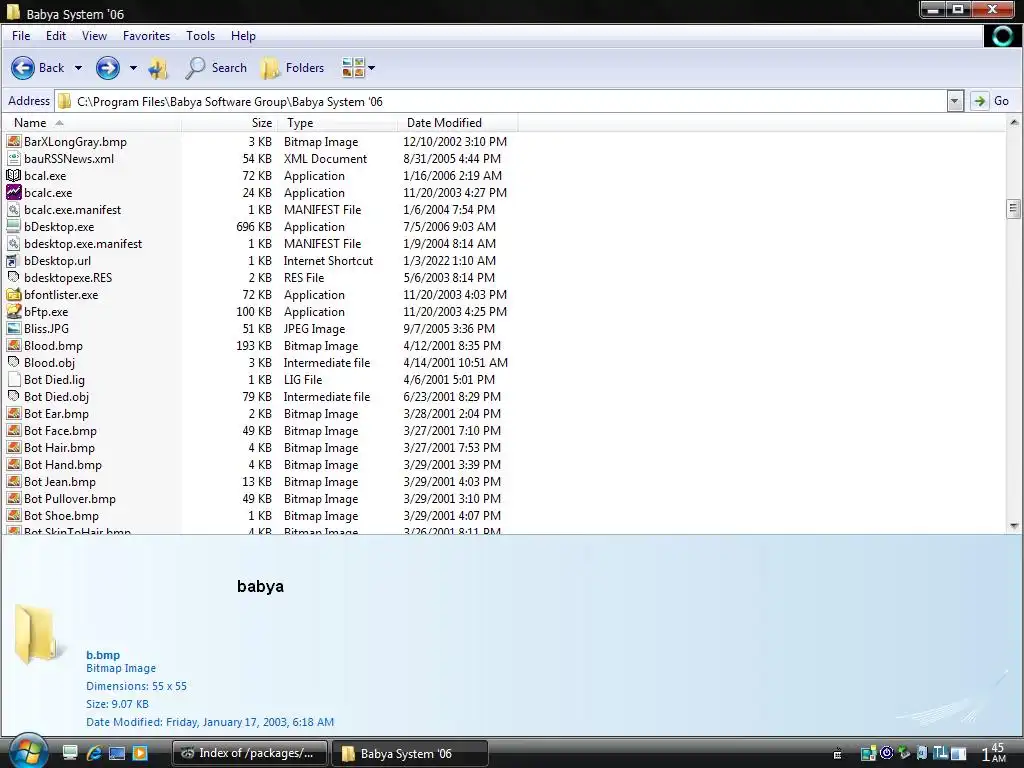This screenshot has width=1024, height=768.
Task: Select the bauRSSNews.xml file icon
Action: coord(13,159)
